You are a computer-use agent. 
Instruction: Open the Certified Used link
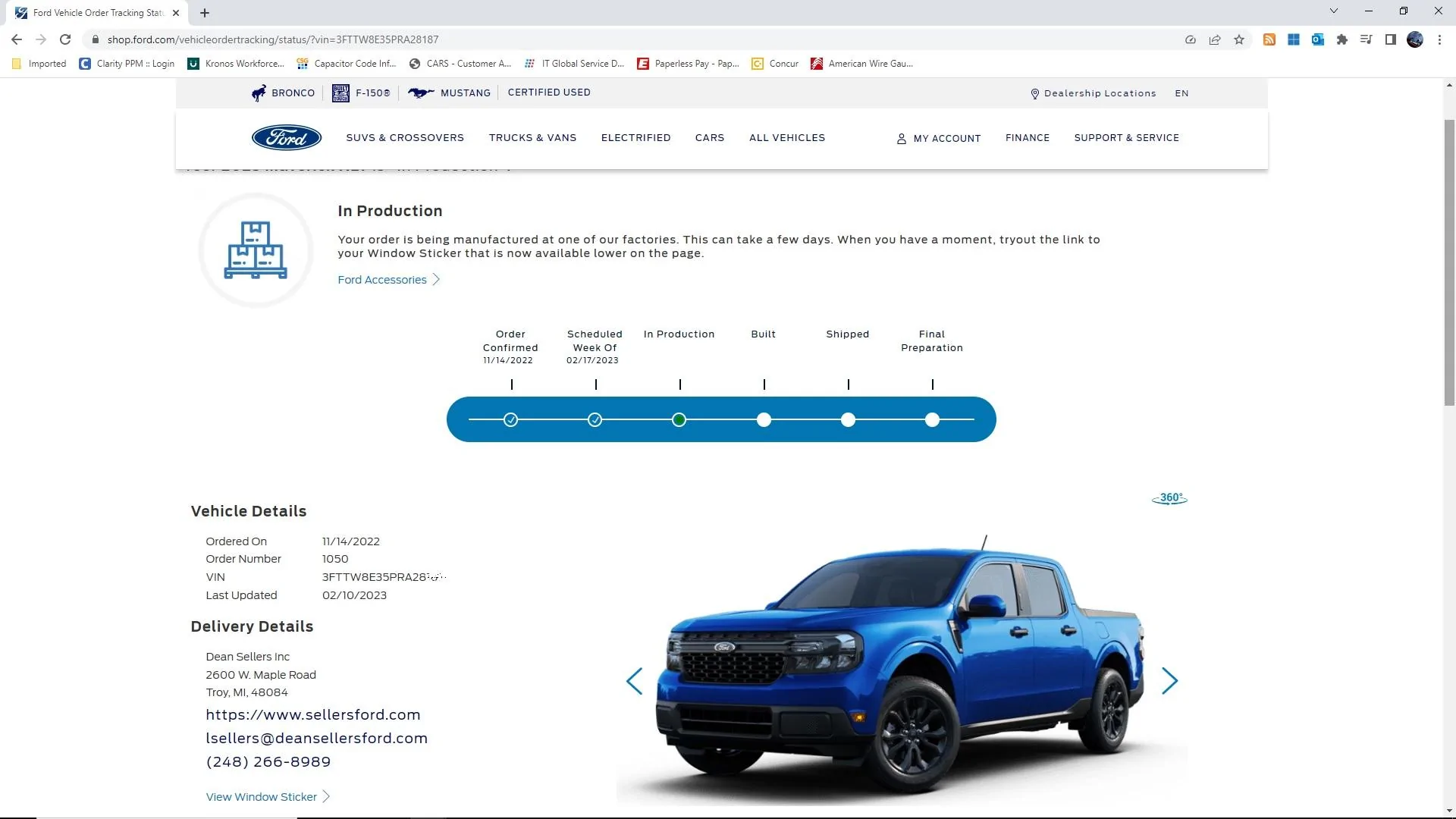pyautogui.click(x=549, y=93)
